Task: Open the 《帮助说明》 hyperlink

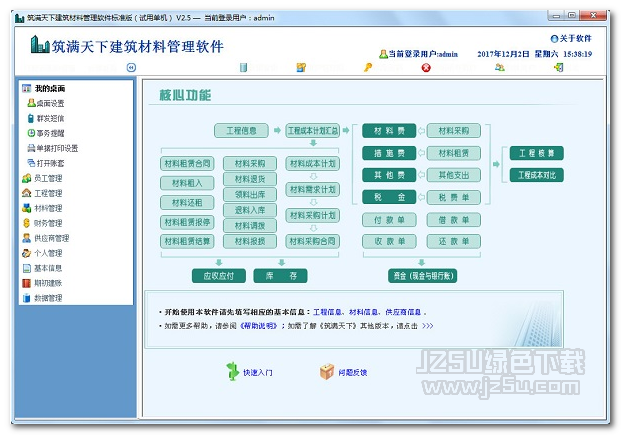Action: pos(259,326)
